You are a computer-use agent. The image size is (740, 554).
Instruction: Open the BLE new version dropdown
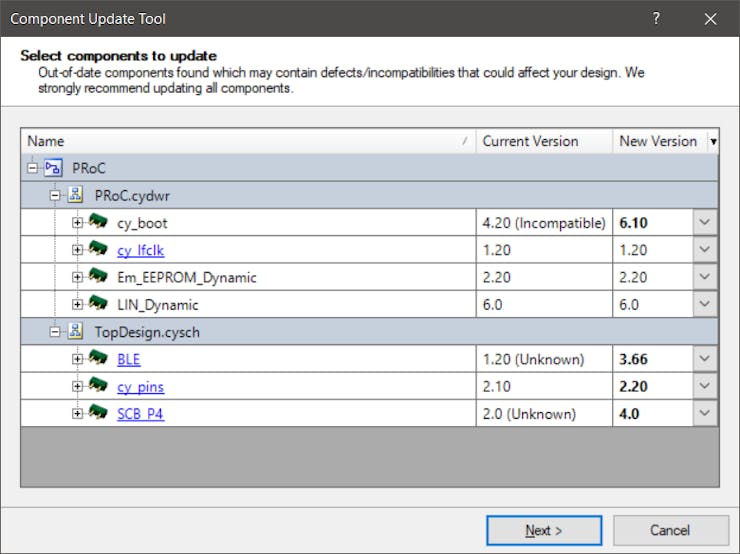(705, 359)
